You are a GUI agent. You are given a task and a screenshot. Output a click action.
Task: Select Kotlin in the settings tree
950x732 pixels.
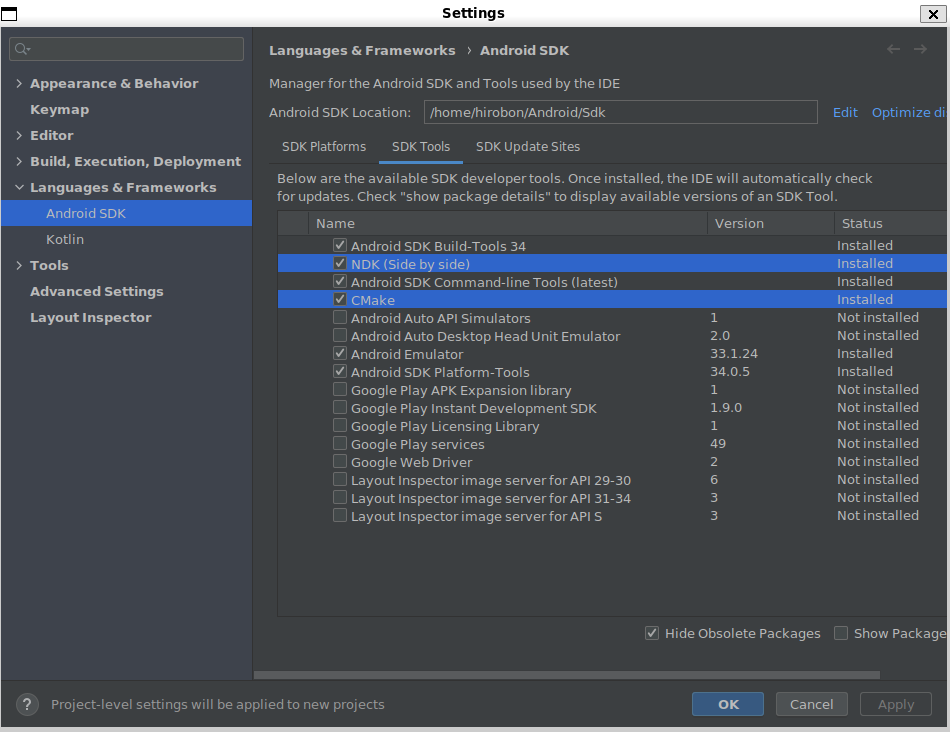pyautogui.click(x=65, y=240)
